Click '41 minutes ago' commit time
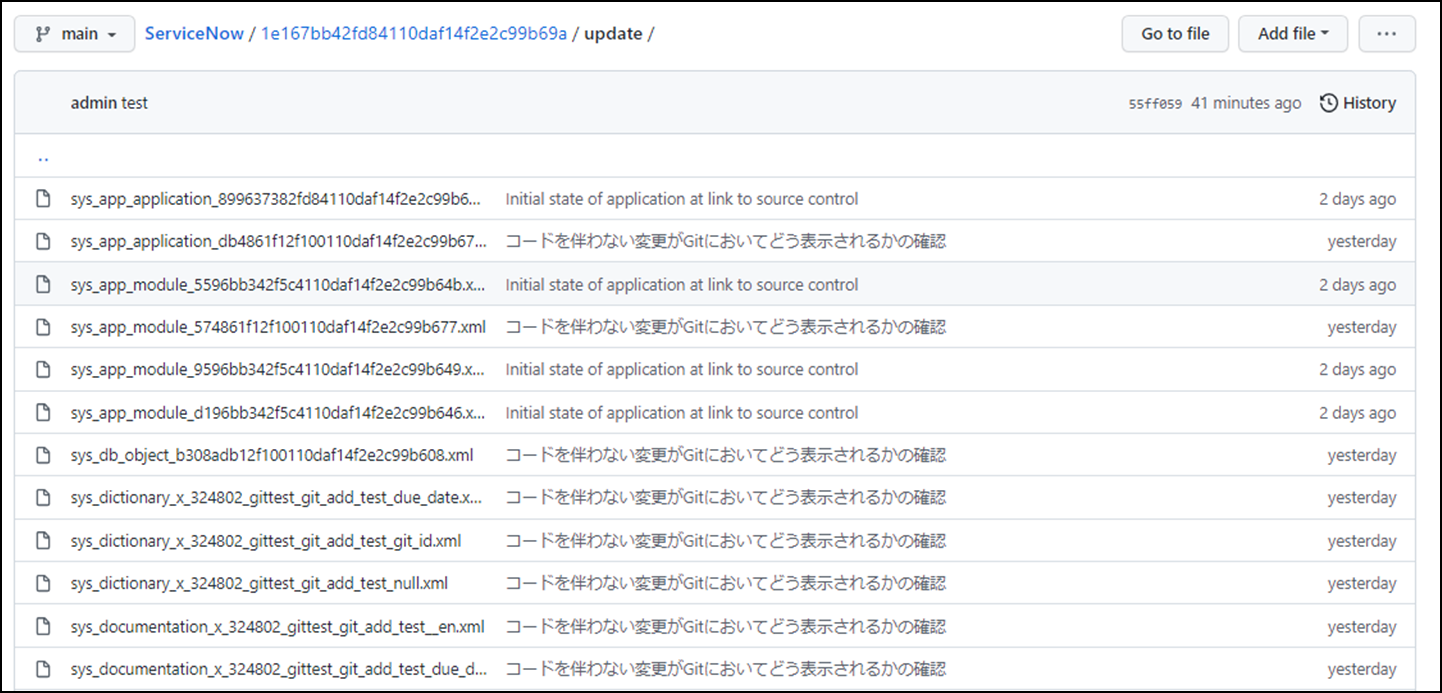This screenshot has width=1442, height=693. pyautogui.click(x=1246, y=103)
